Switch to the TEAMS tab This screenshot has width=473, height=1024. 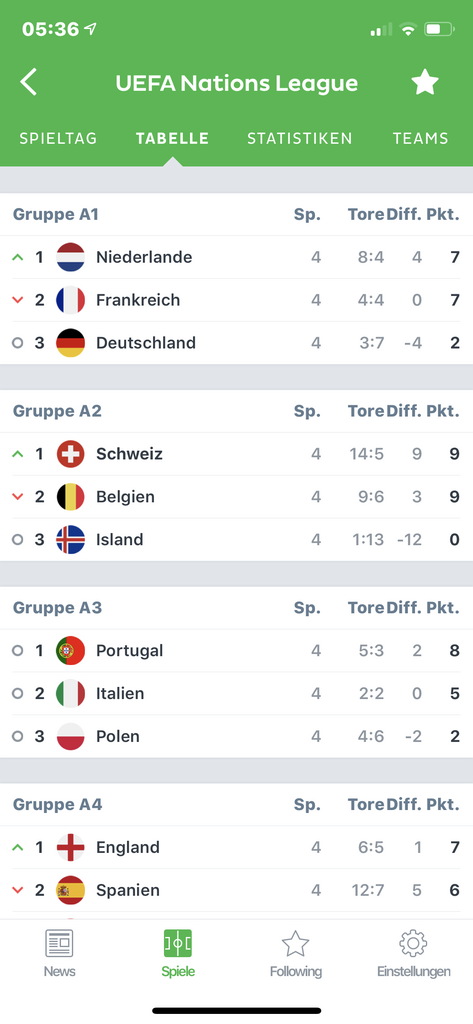click(421, 138)
